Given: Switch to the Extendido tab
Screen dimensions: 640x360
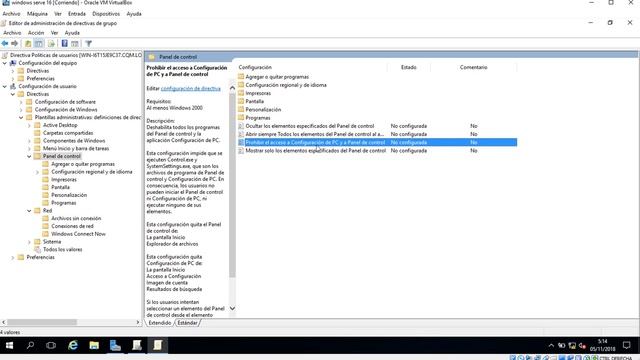Looking at the screenshot, I should coord(160,323).
